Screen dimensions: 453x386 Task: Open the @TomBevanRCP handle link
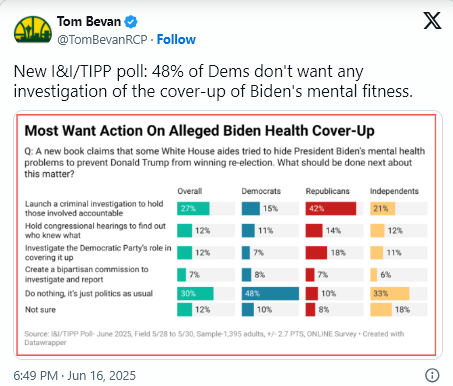coord(102,40)
